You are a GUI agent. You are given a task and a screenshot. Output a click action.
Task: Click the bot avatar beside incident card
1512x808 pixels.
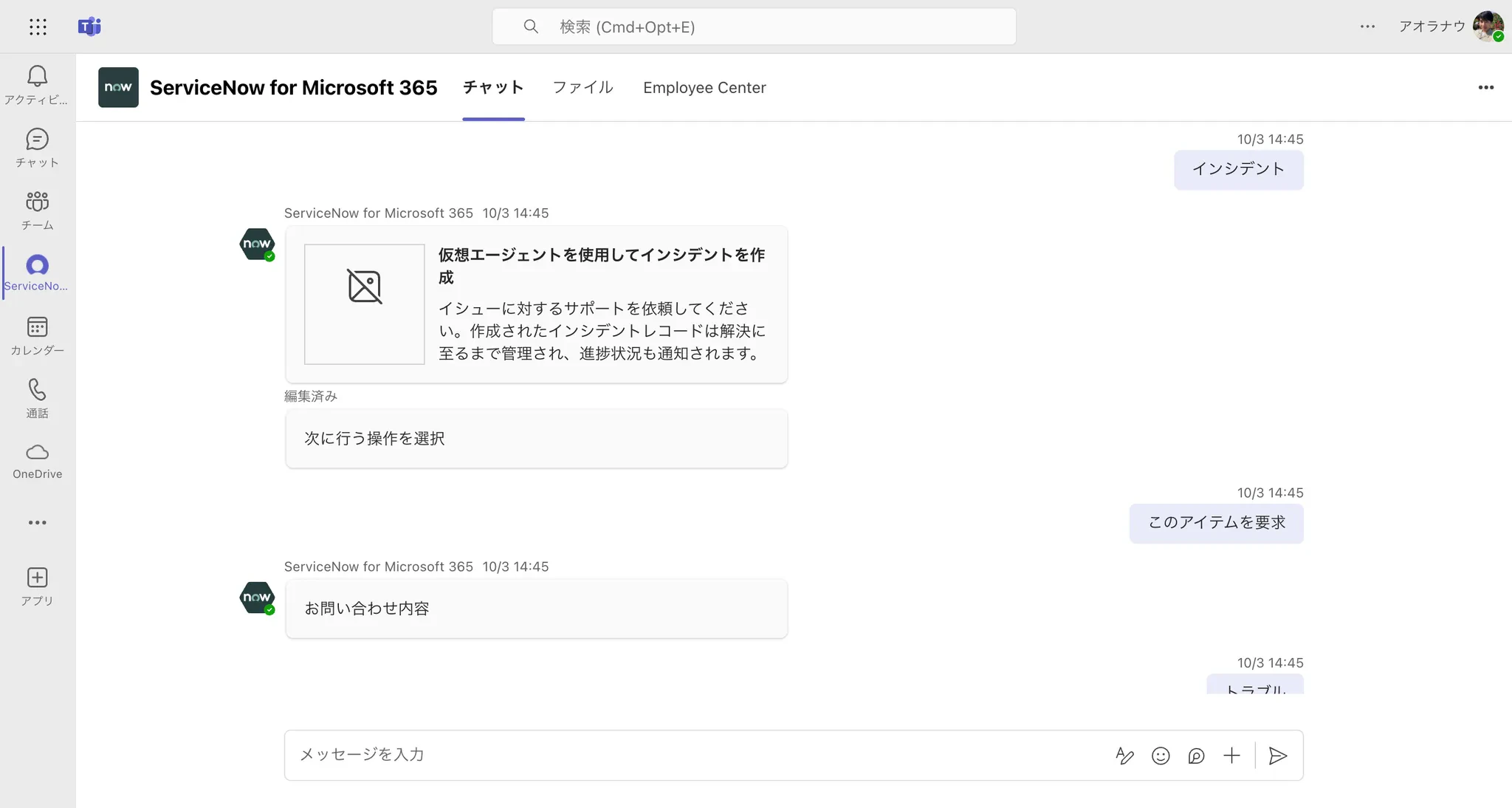257,244
